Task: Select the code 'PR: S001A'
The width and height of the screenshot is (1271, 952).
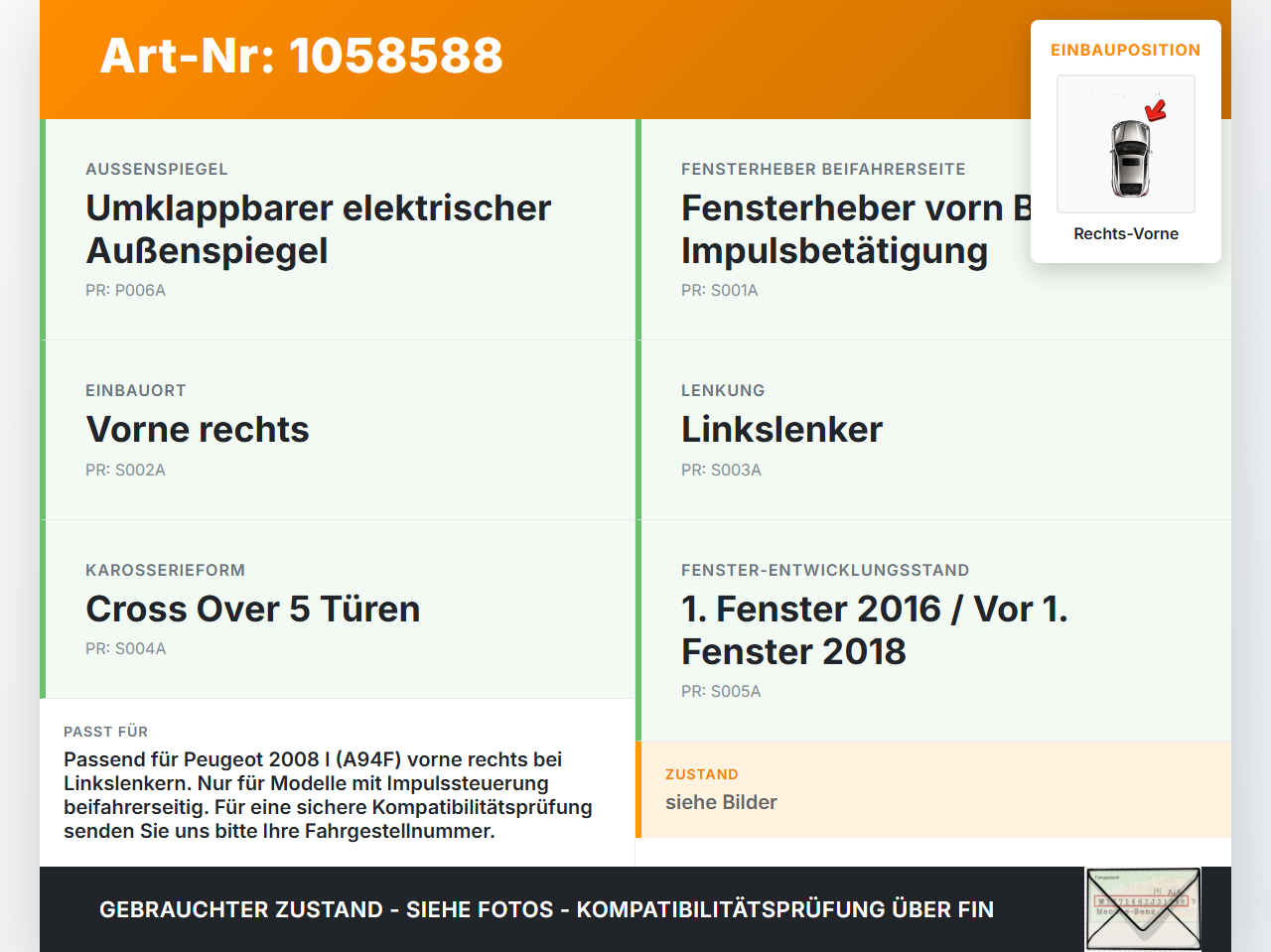Action: (719, 290)
